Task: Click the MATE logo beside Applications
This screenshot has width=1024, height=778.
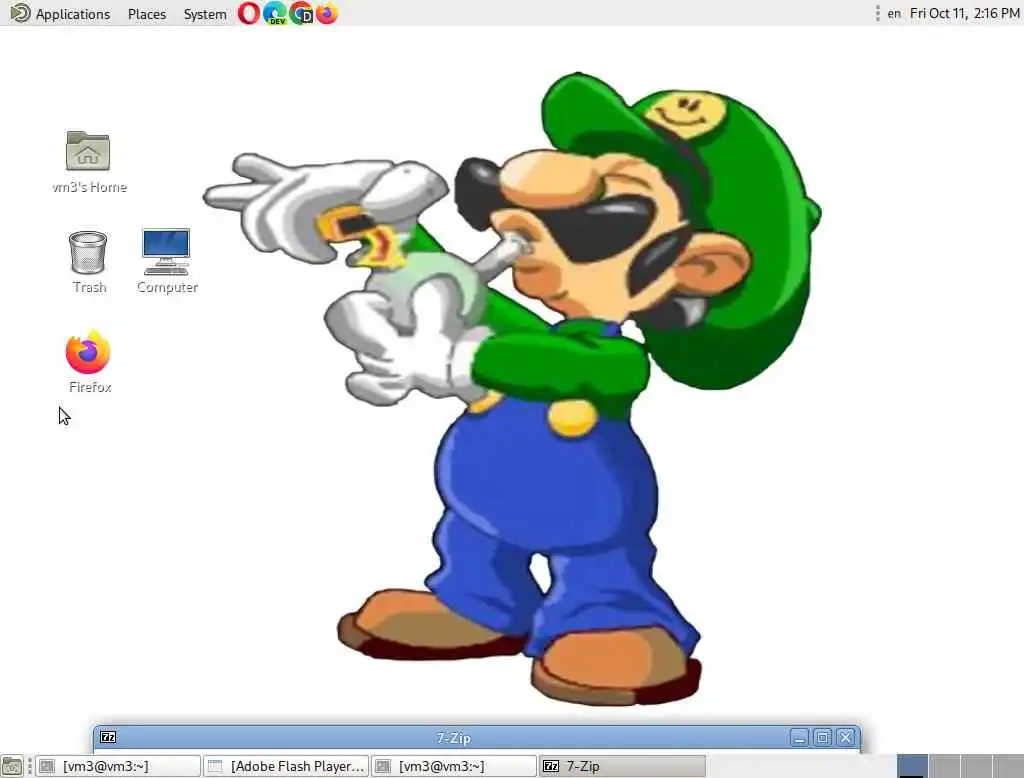Action: coord(20,13)
